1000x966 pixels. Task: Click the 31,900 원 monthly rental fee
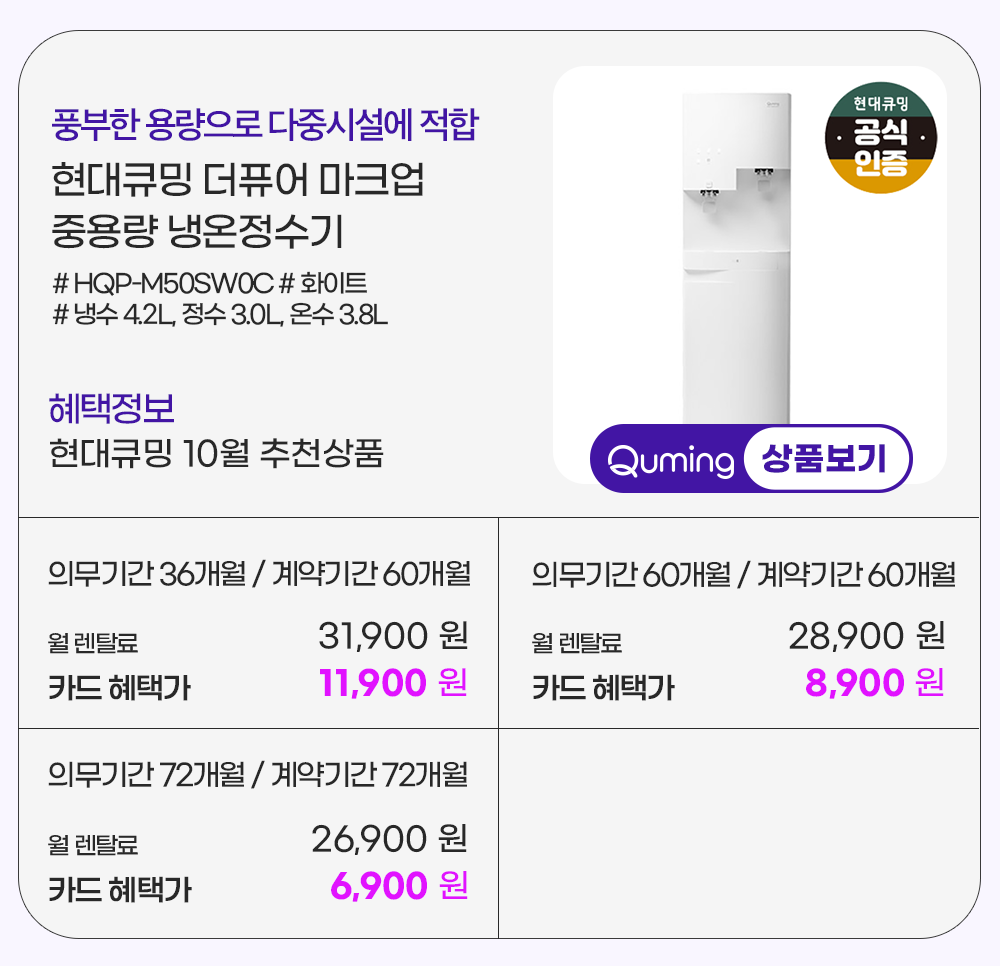[x=393, y=635]
